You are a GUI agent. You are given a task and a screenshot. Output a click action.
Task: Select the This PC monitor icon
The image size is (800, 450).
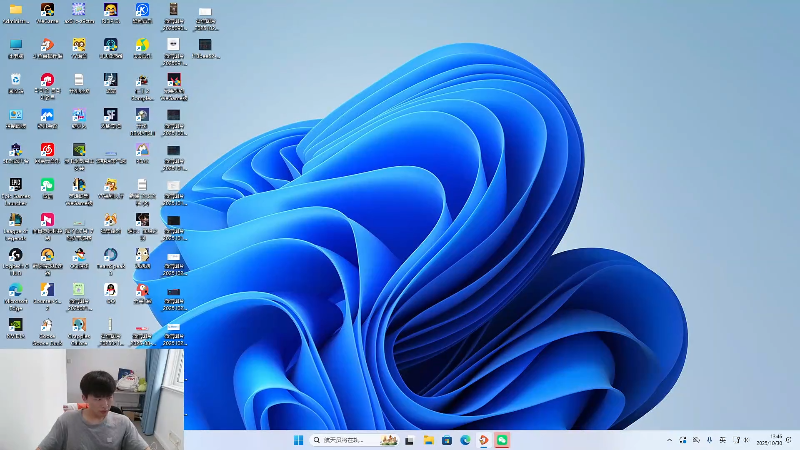(16, 45)
